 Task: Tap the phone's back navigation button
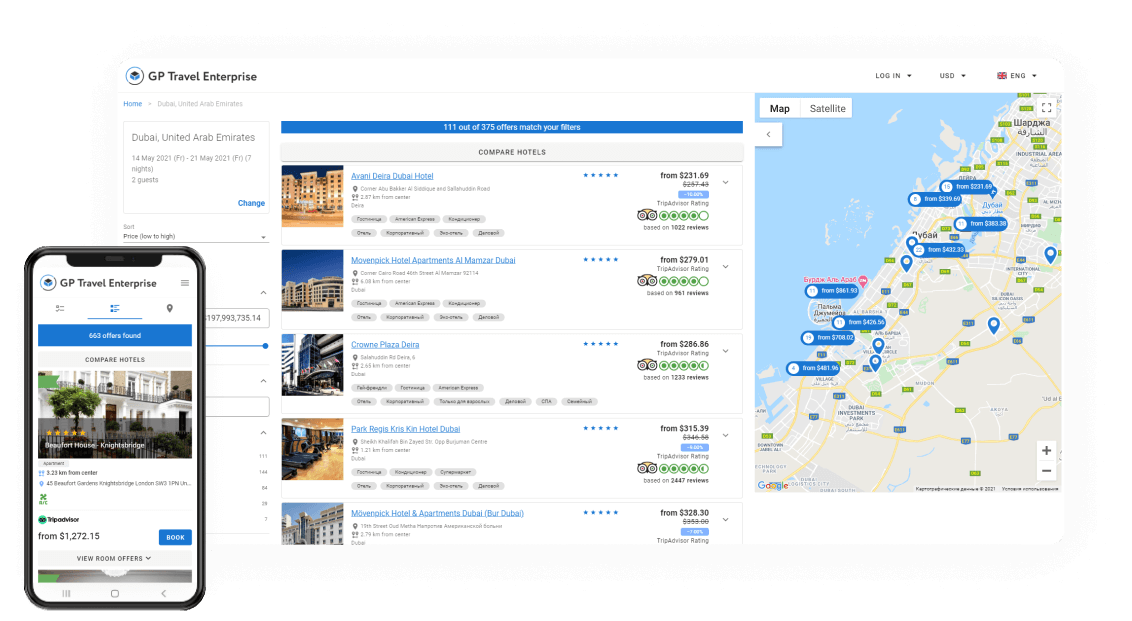click(164, 594)
